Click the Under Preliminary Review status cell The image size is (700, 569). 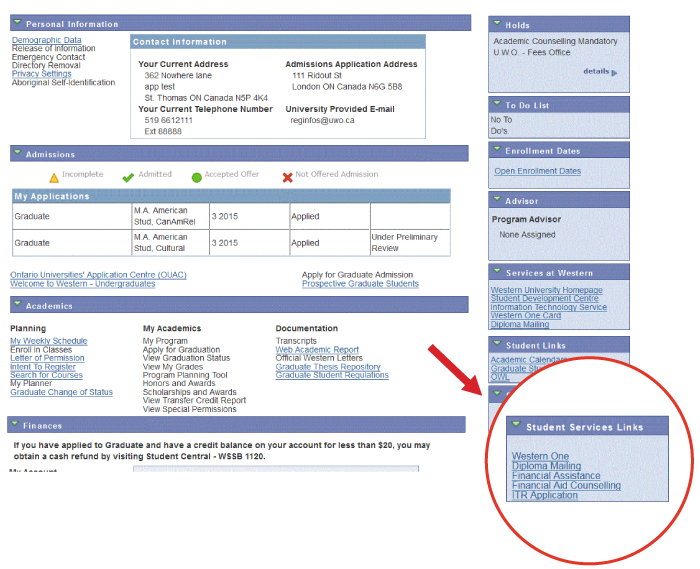410,243
